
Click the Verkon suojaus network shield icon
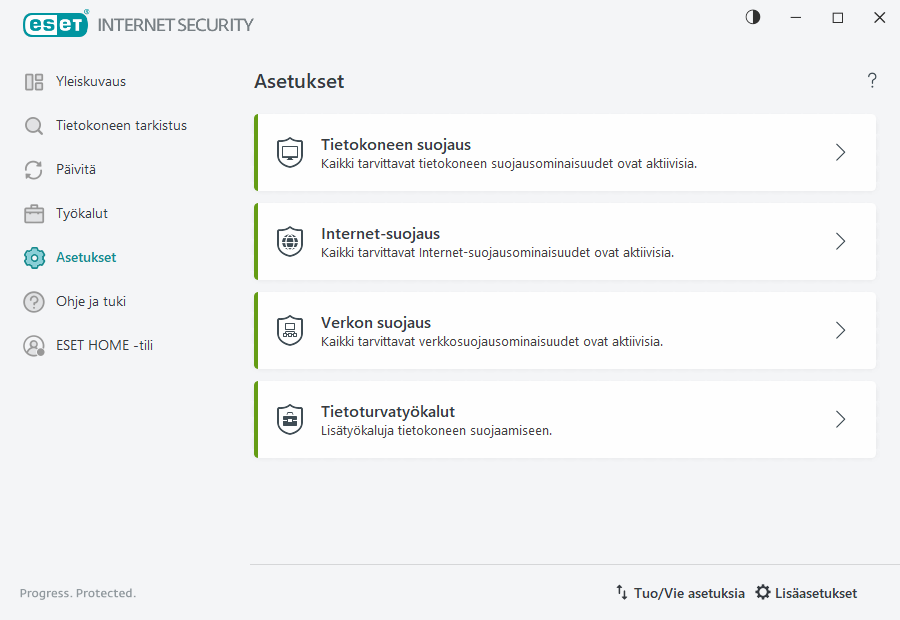289,330
